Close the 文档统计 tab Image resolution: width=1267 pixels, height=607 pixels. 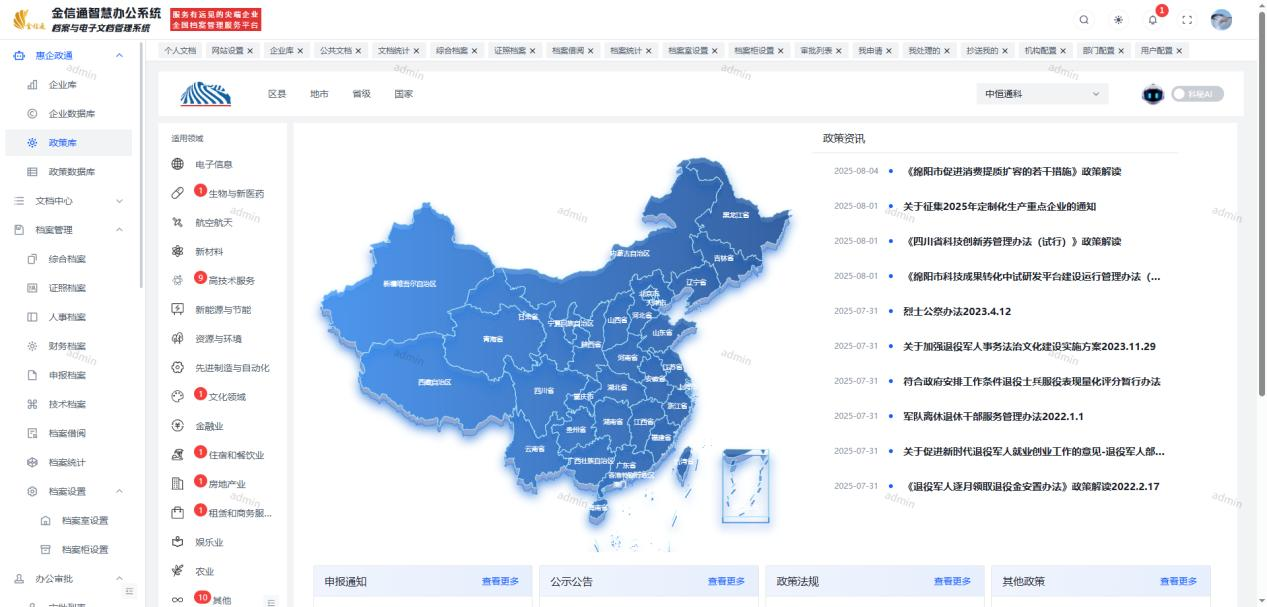[x=416, y=50]
